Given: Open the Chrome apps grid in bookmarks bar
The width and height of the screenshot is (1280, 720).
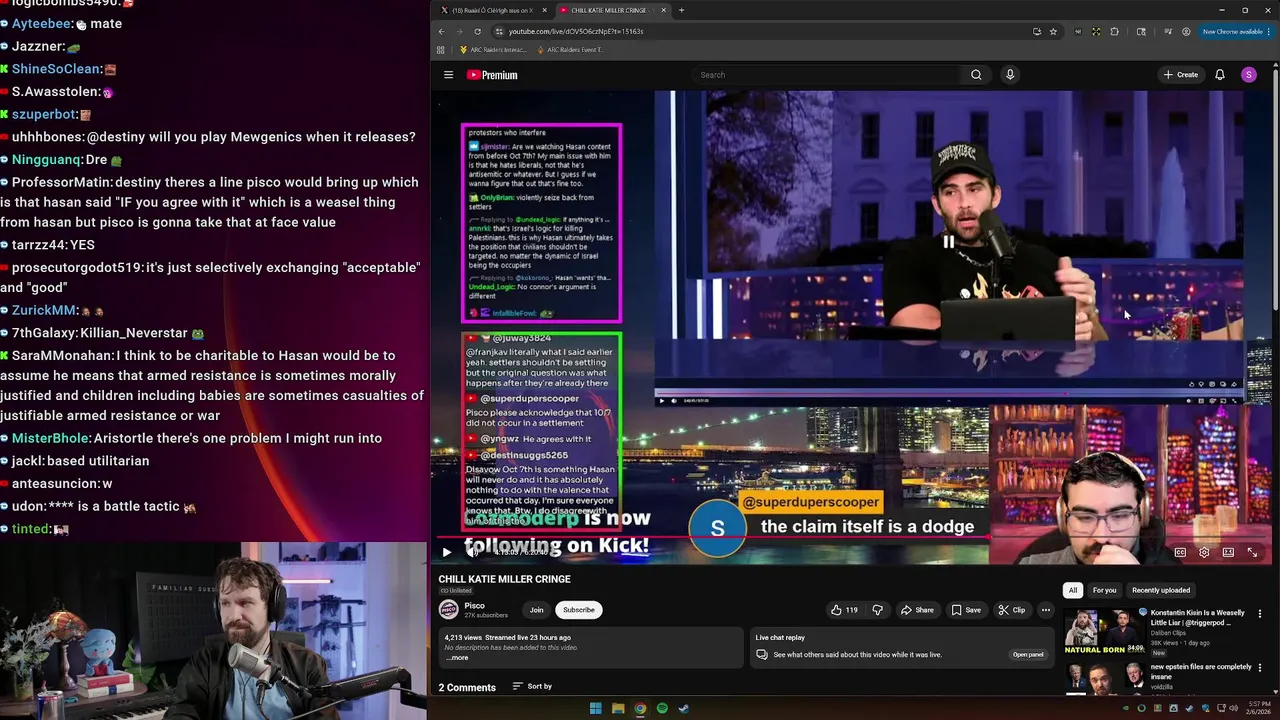Looking at the screenshot, I should click(x=440, y=50).
